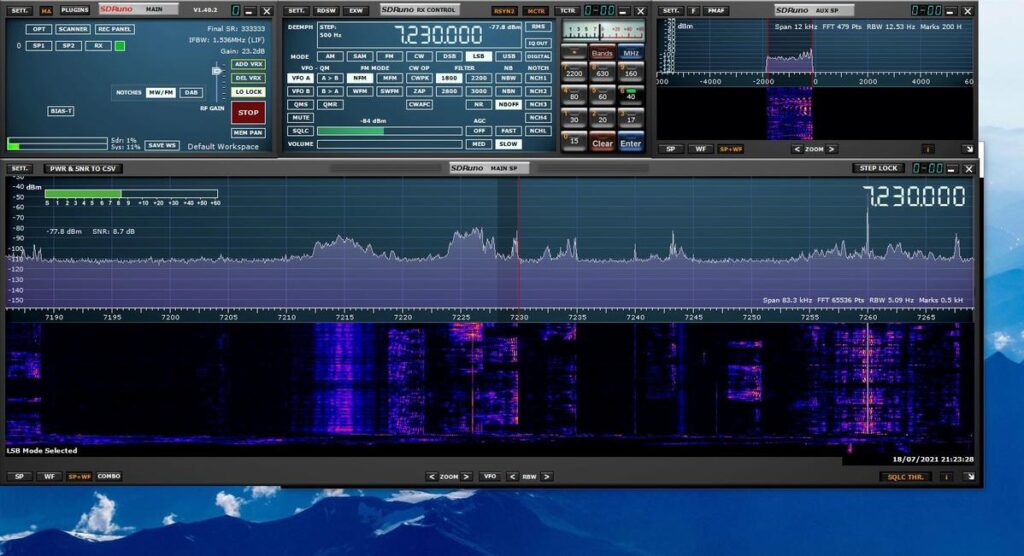Image resolution: width=1024 pixels, height=556 pixels.
Task: Toggle the BIAS-T option
Action: [61, 111]
